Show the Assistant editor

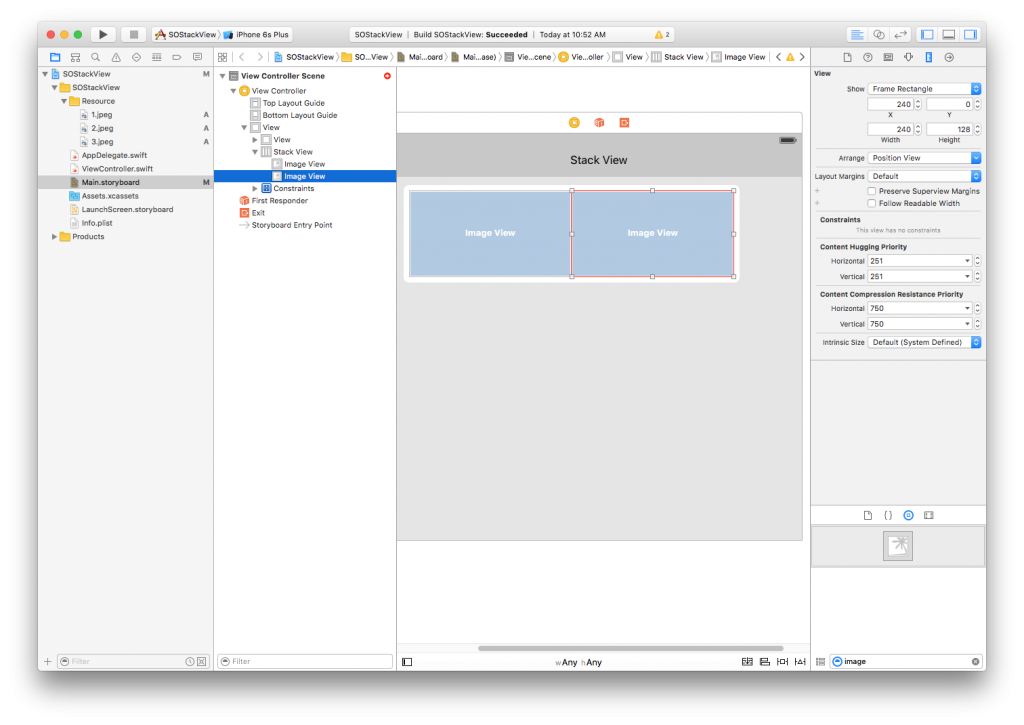[x=878, y=34]
